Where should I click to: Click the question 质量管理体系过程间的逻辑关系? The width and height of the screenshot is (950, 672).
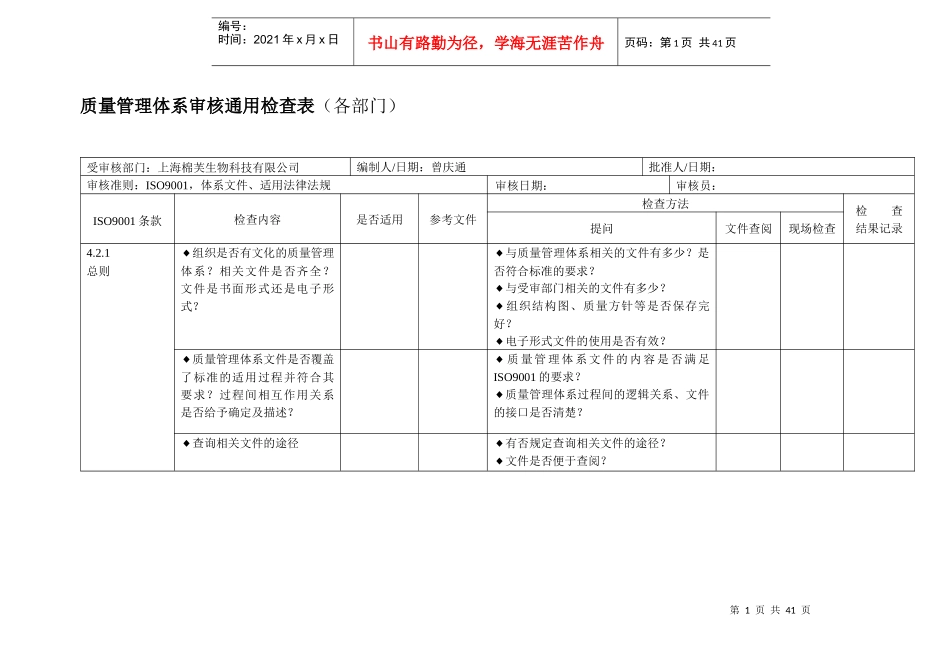click(602, 403)
